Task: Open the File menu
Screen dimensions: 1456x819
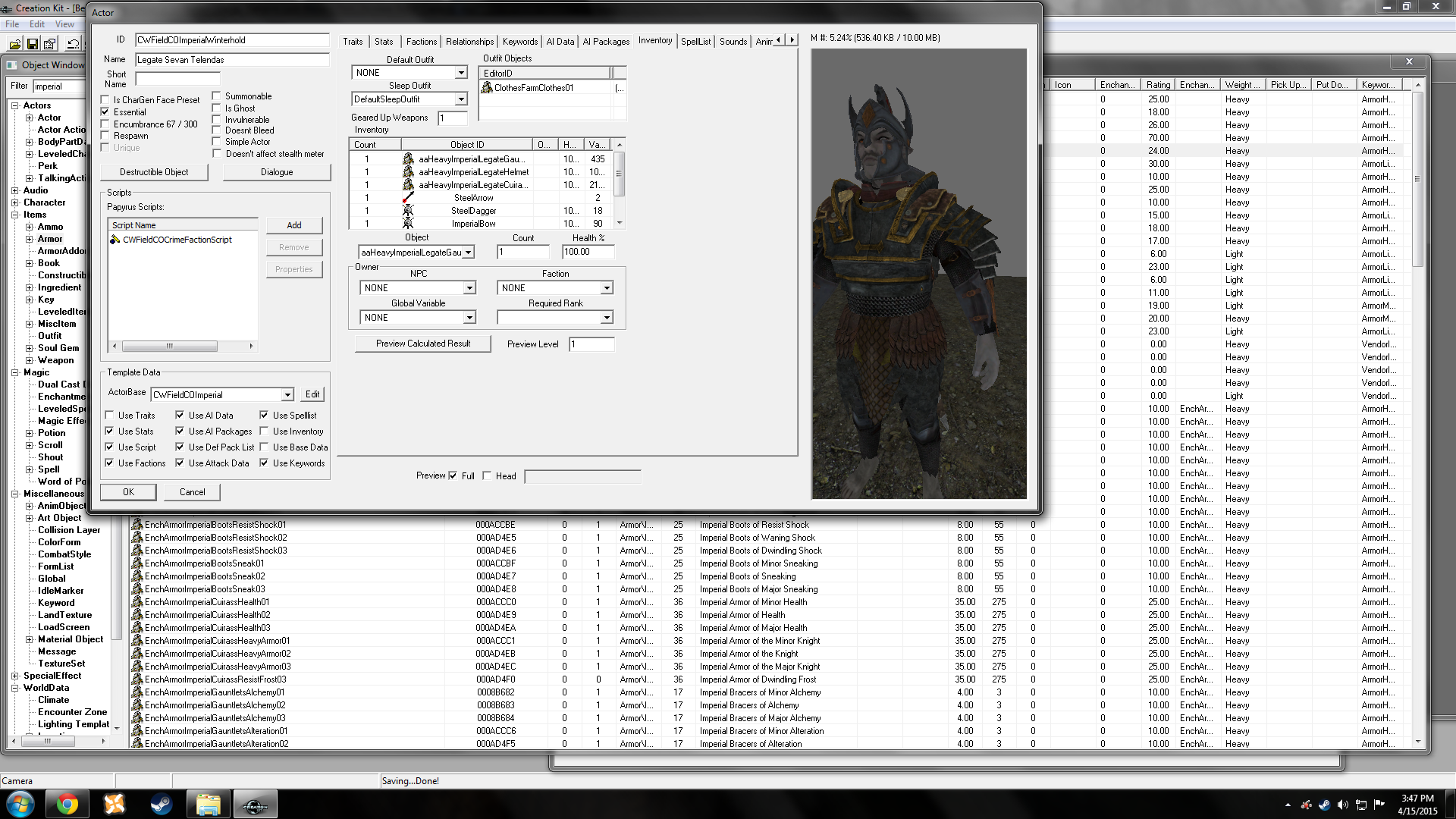Action: click(x=12, y=24)
